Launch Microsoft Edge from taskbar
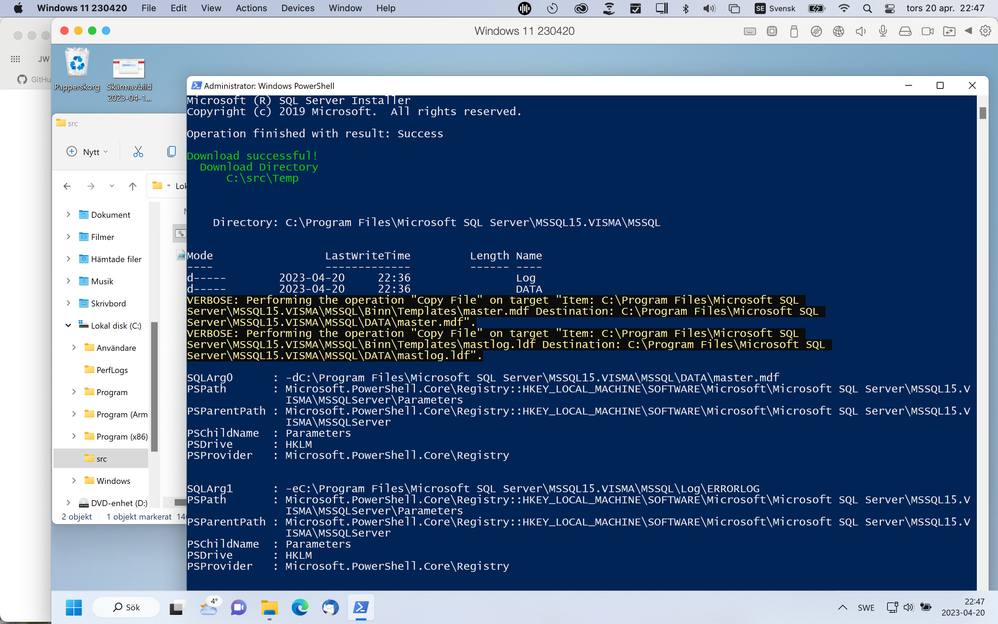The image size is (998, 624). tap(300, 608)
